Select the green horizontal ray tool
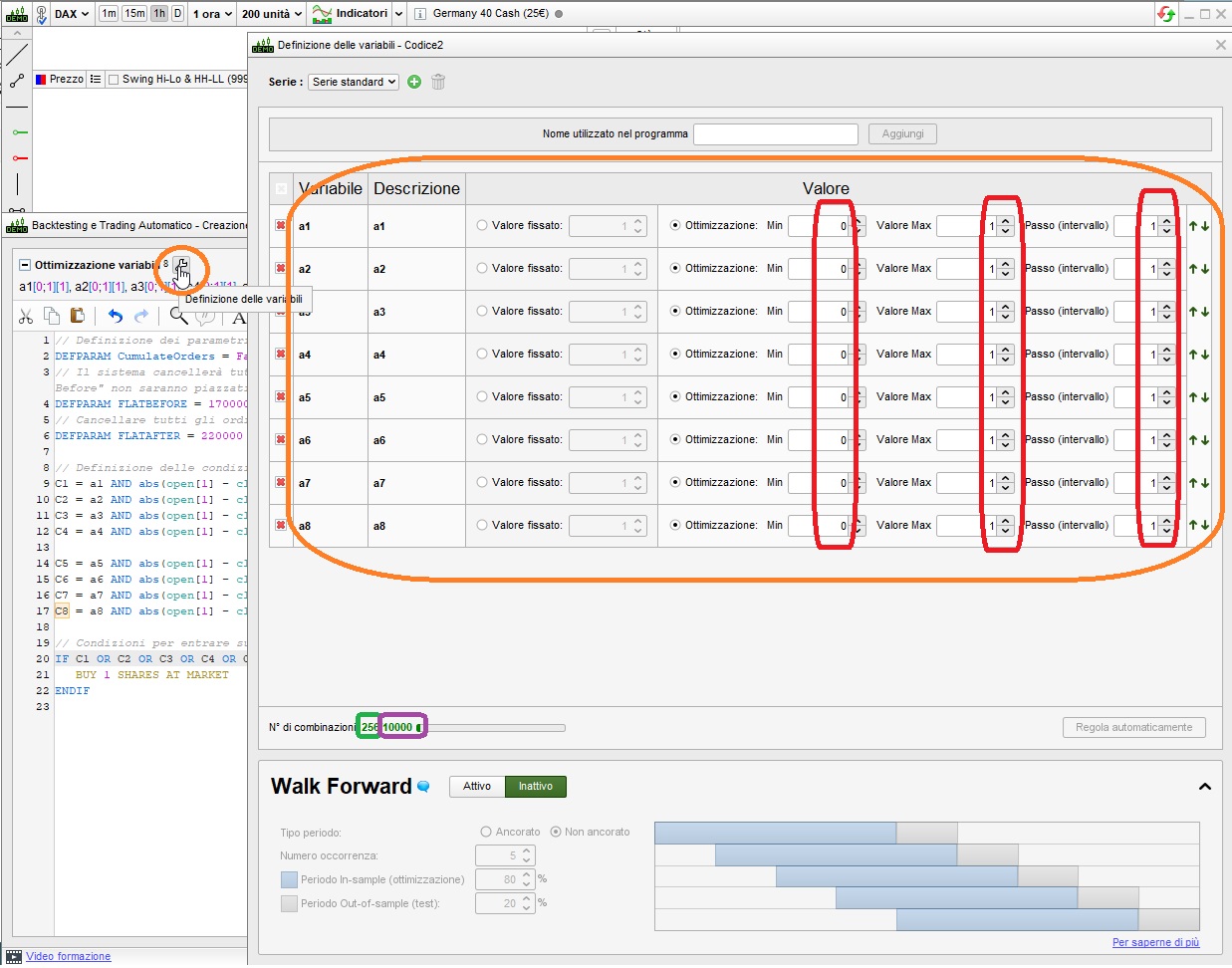1232x968 pixels. [19, 131]
